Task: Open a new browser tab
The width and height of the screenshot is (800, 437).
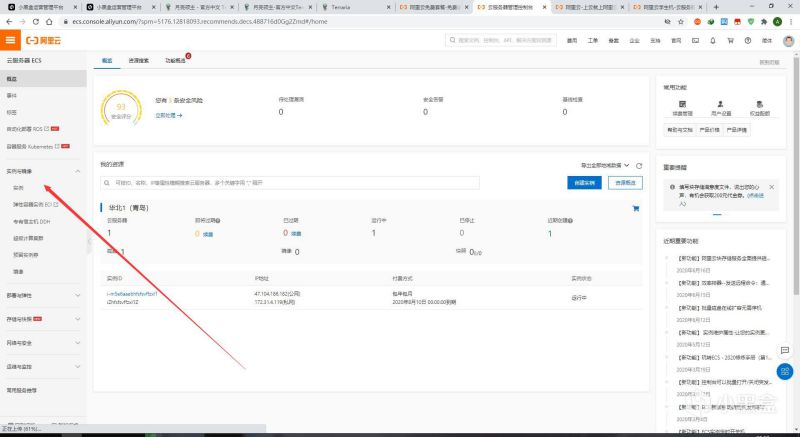Action: (716, 7)
